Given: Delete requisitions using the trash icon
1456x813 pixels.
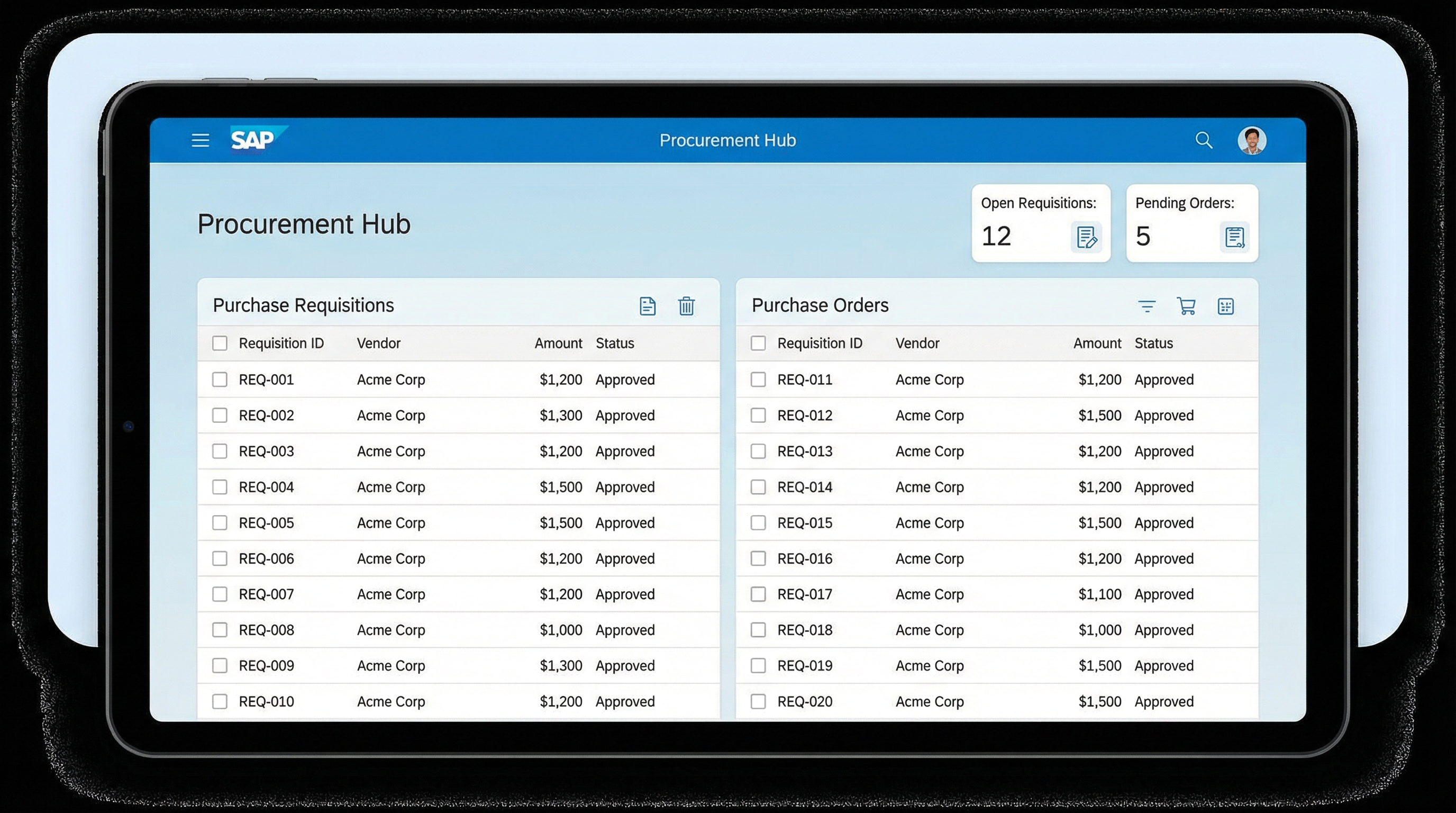Looking at the screenshot, I should [x=687, y=306].
